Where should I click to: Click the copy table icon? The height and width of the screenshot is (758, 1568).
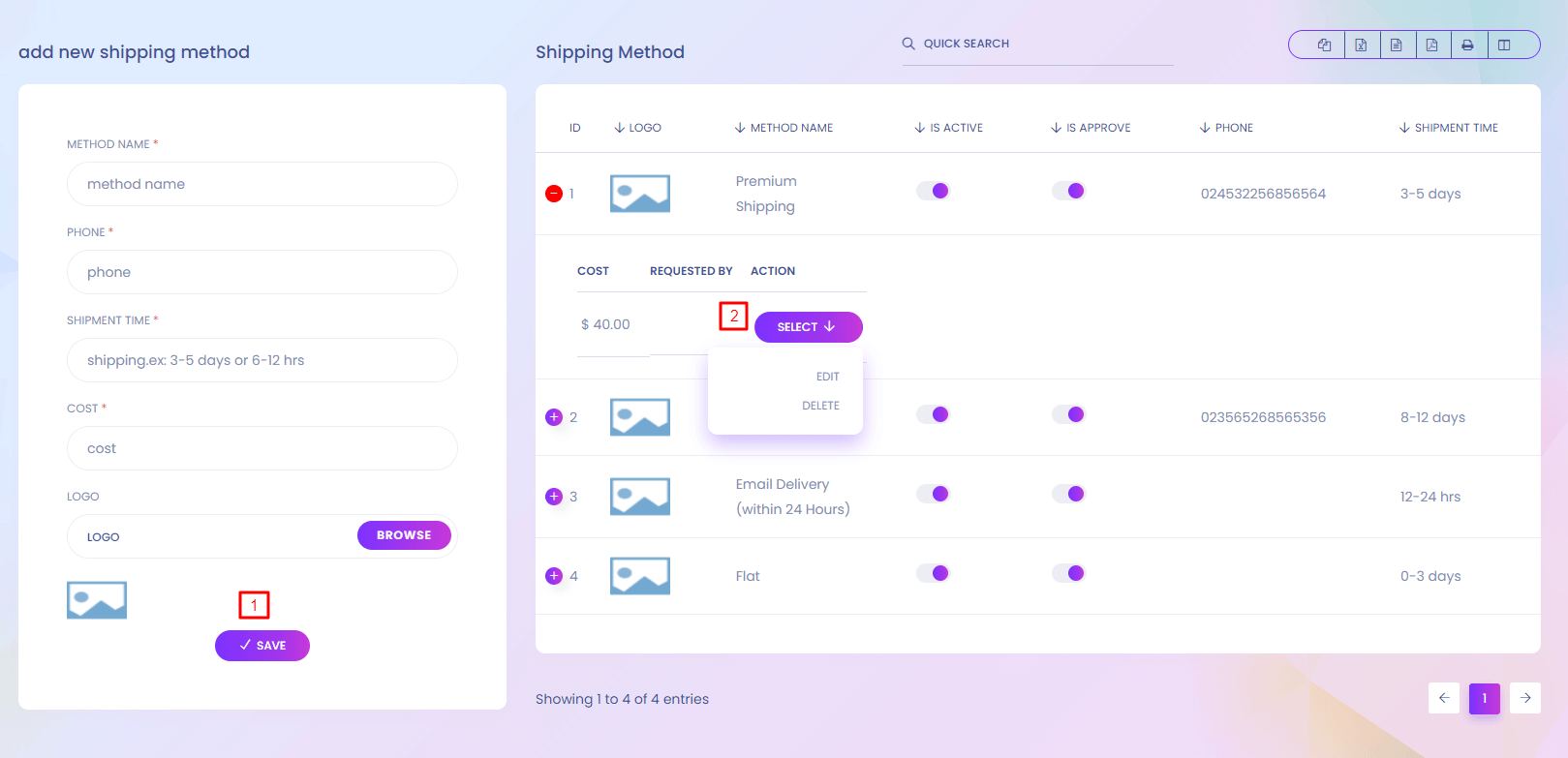tap(1324, 45)
